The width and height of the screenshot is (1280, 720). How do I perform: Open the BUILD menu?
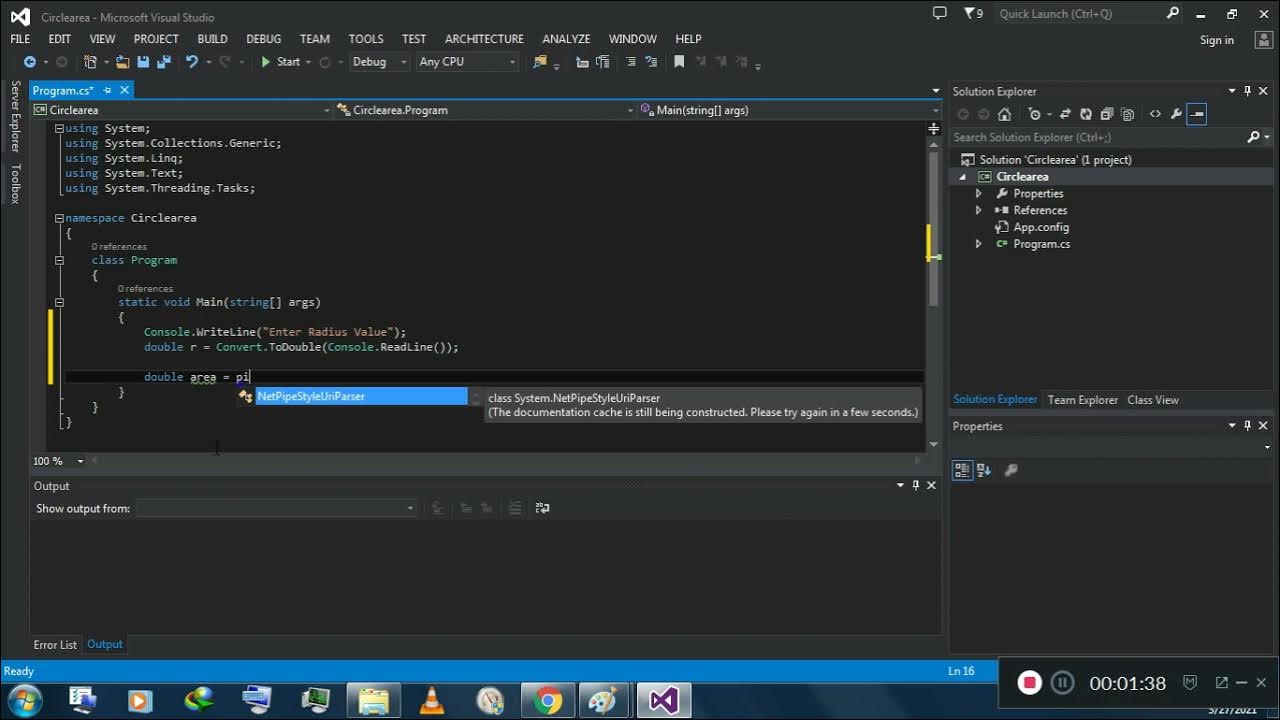click(x=212, y=39)
